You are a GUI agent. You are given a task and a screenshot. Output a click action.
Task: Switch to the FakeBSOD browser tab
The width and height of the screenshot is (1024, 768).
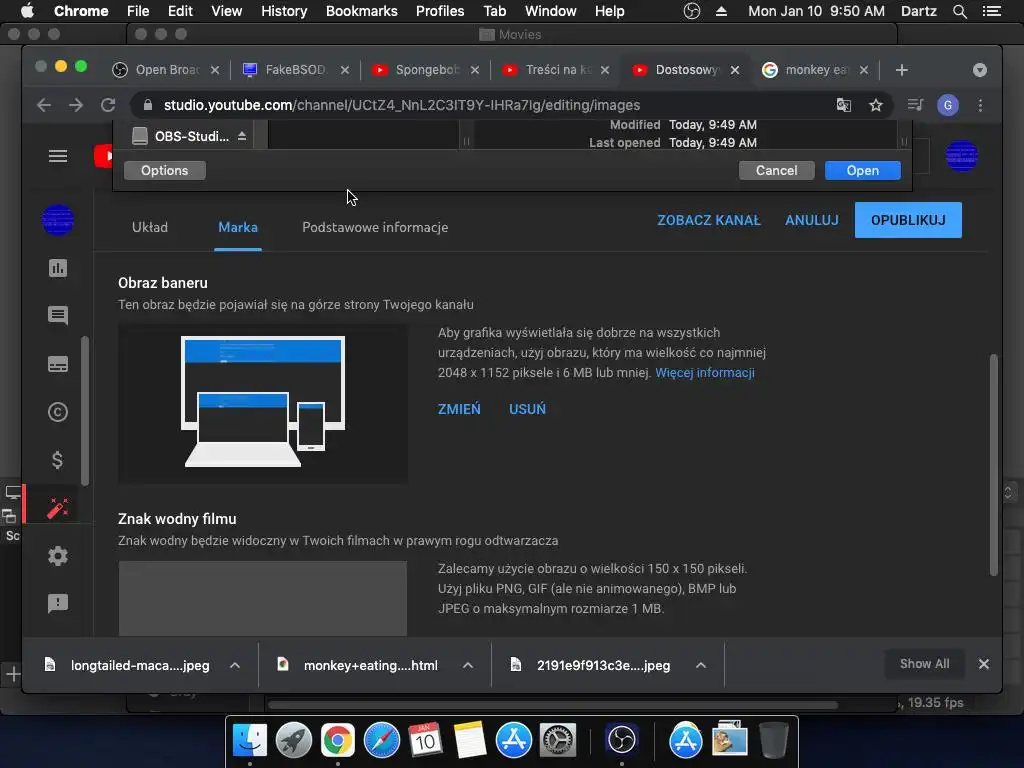295,70
